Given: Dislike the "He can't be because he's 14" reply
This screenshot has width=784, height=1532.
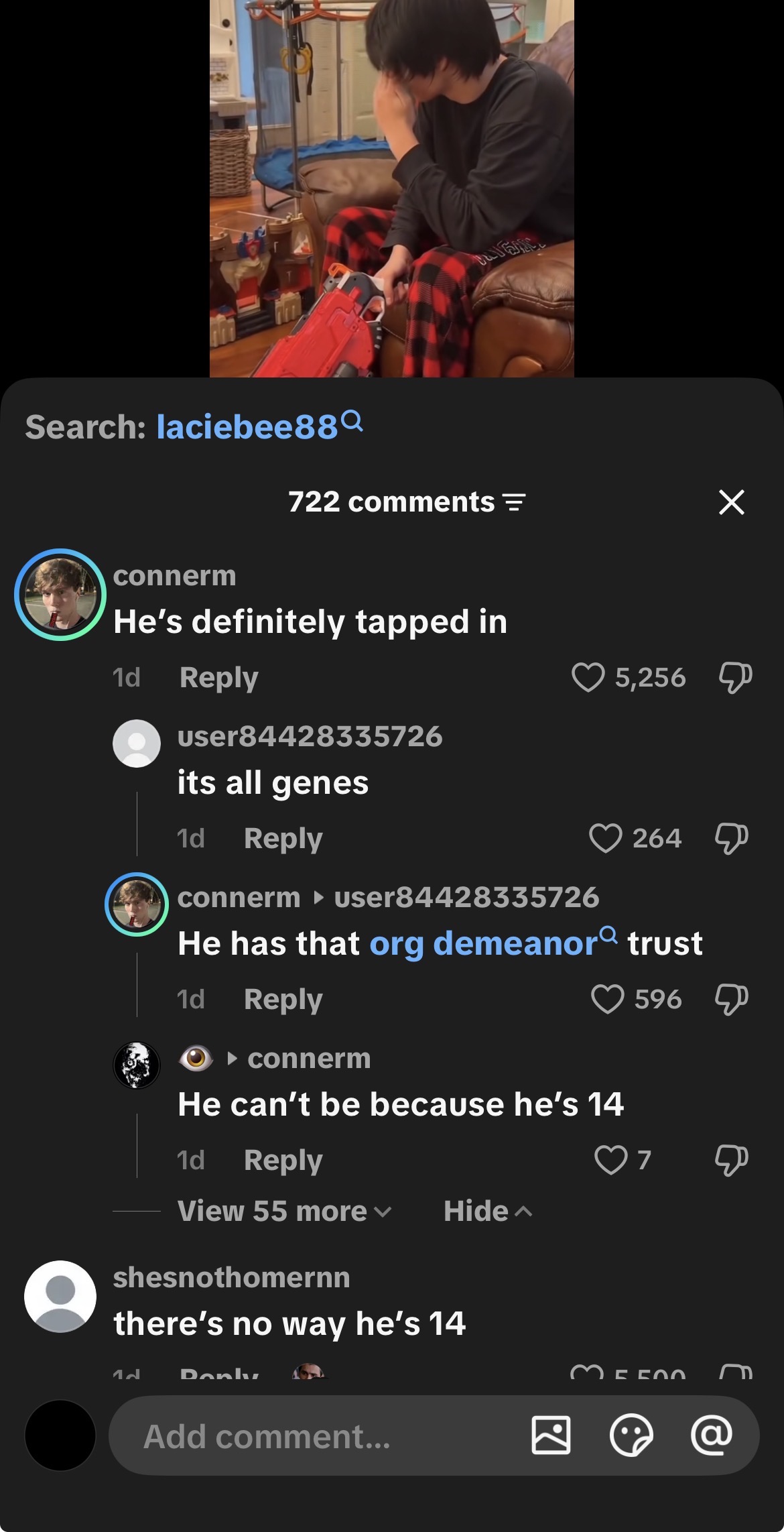Looking at the screenshot, I should [x=731, y=1161].
